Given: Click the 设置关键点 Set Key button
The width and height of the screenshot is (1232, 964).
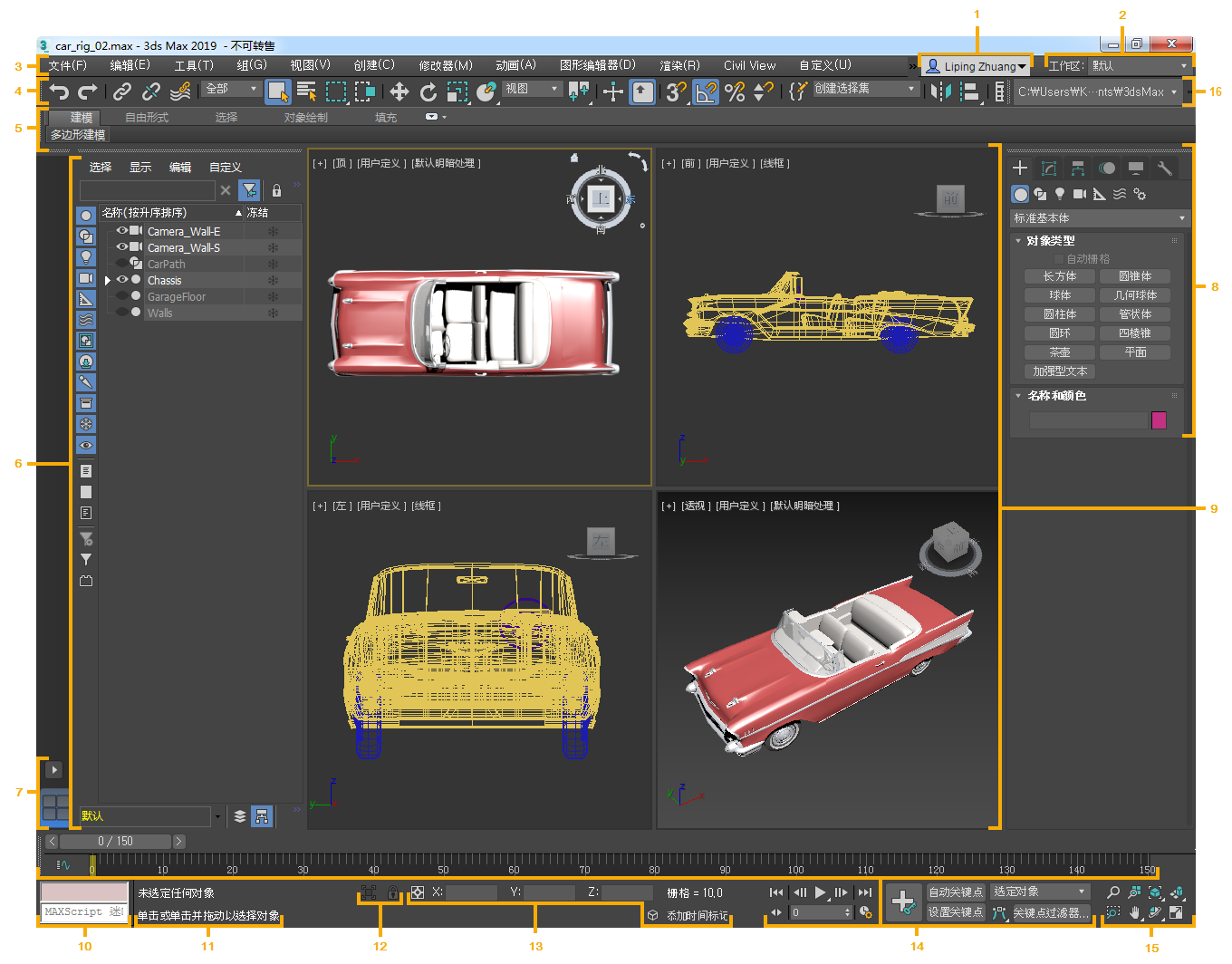Looking at the screenshot, I should [x=956, y=912].
